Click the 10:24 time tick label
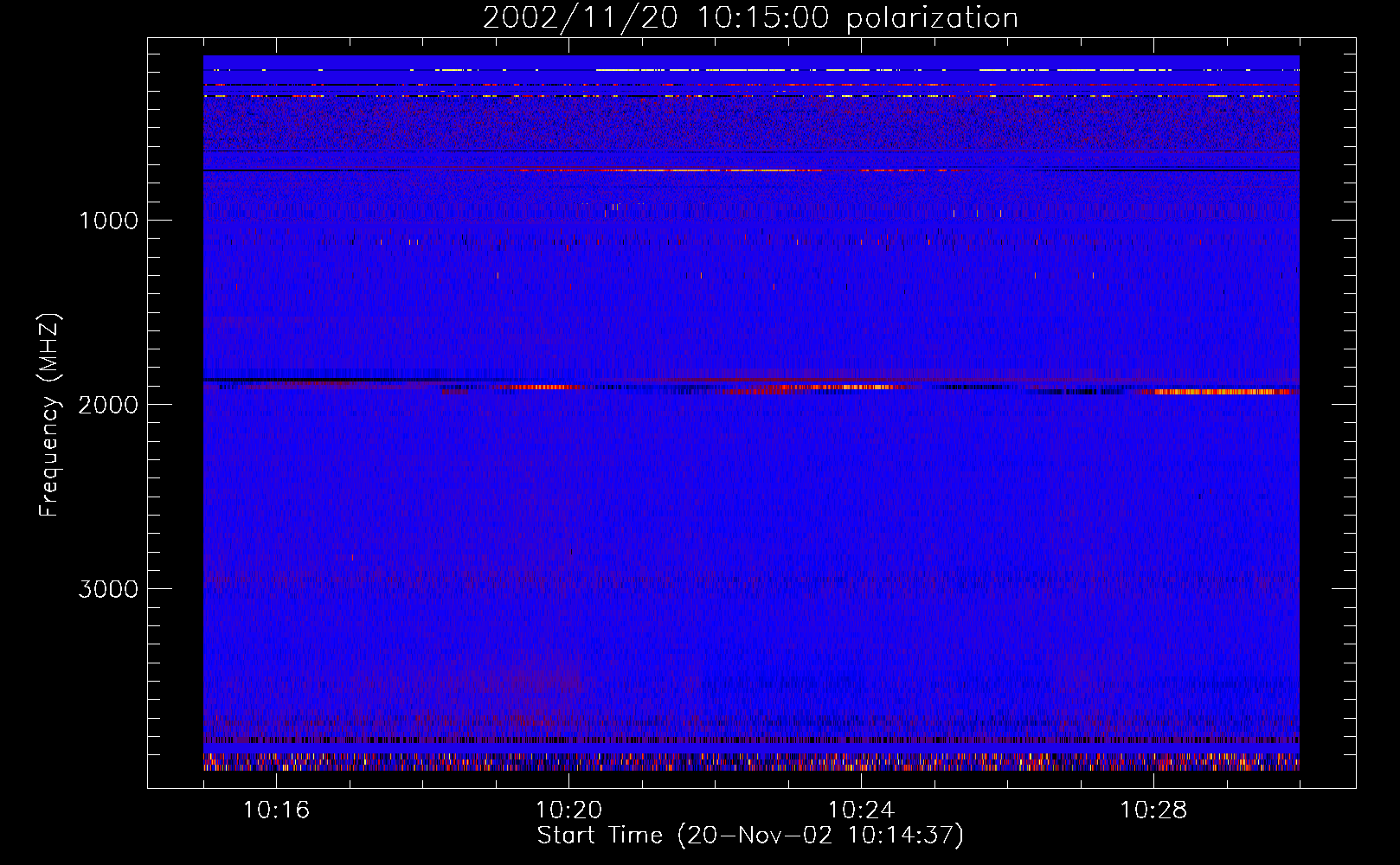 coord(861,811)
